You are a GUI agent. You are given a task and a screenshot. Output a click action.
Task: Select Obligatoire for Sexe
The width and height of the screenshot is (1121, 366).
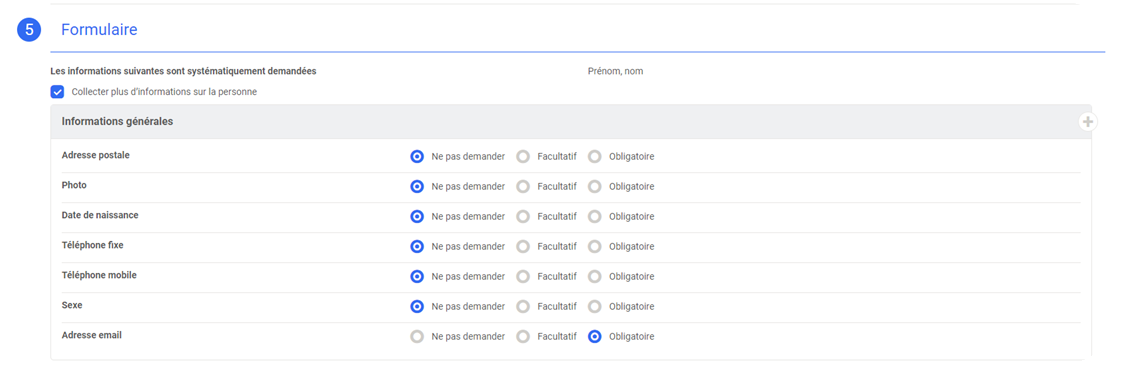click(595, 307)
